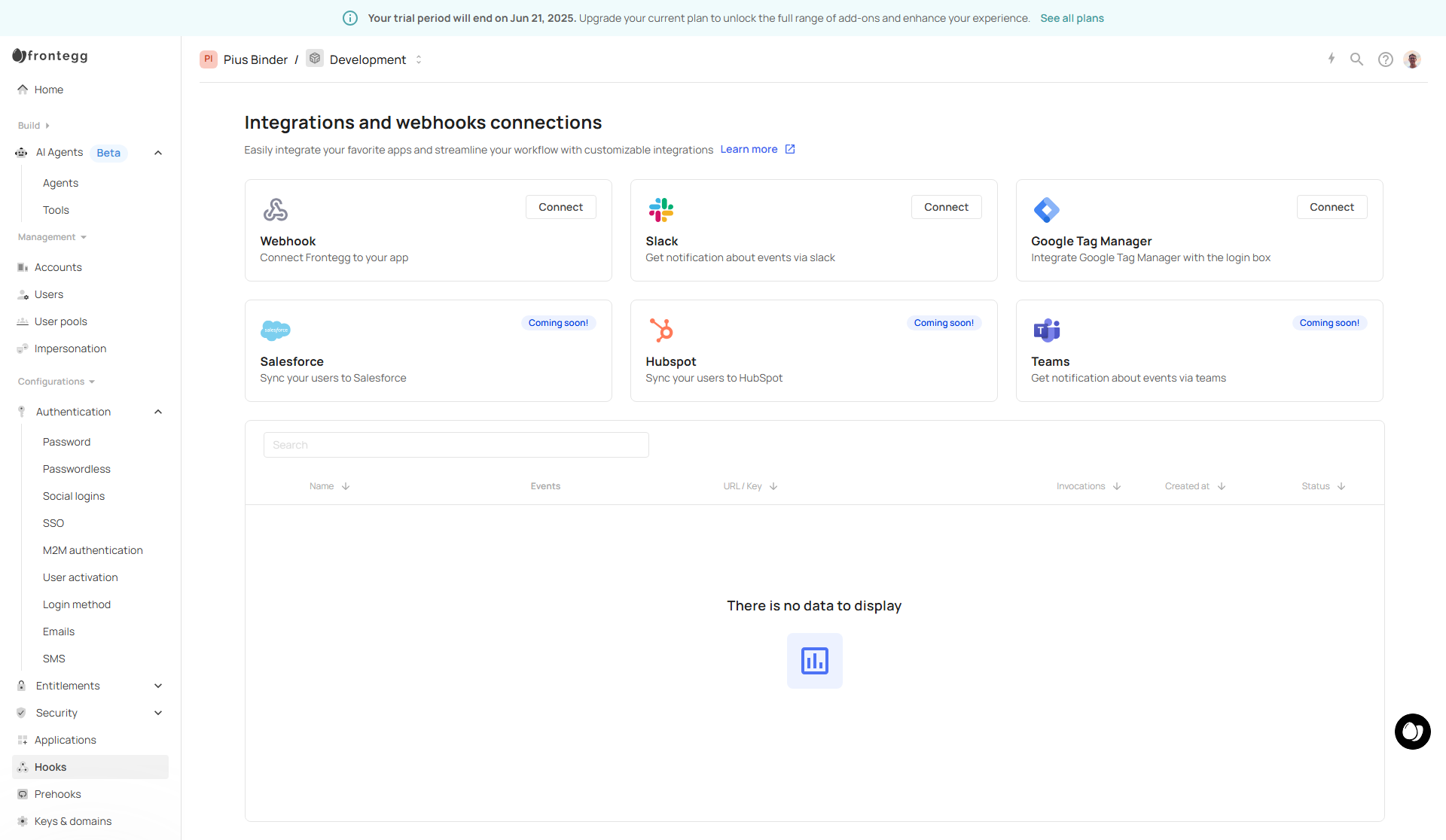The image size is (1446, 840).
Task: Toggle the Management section arrow
Action: click(x=84, y=237)
